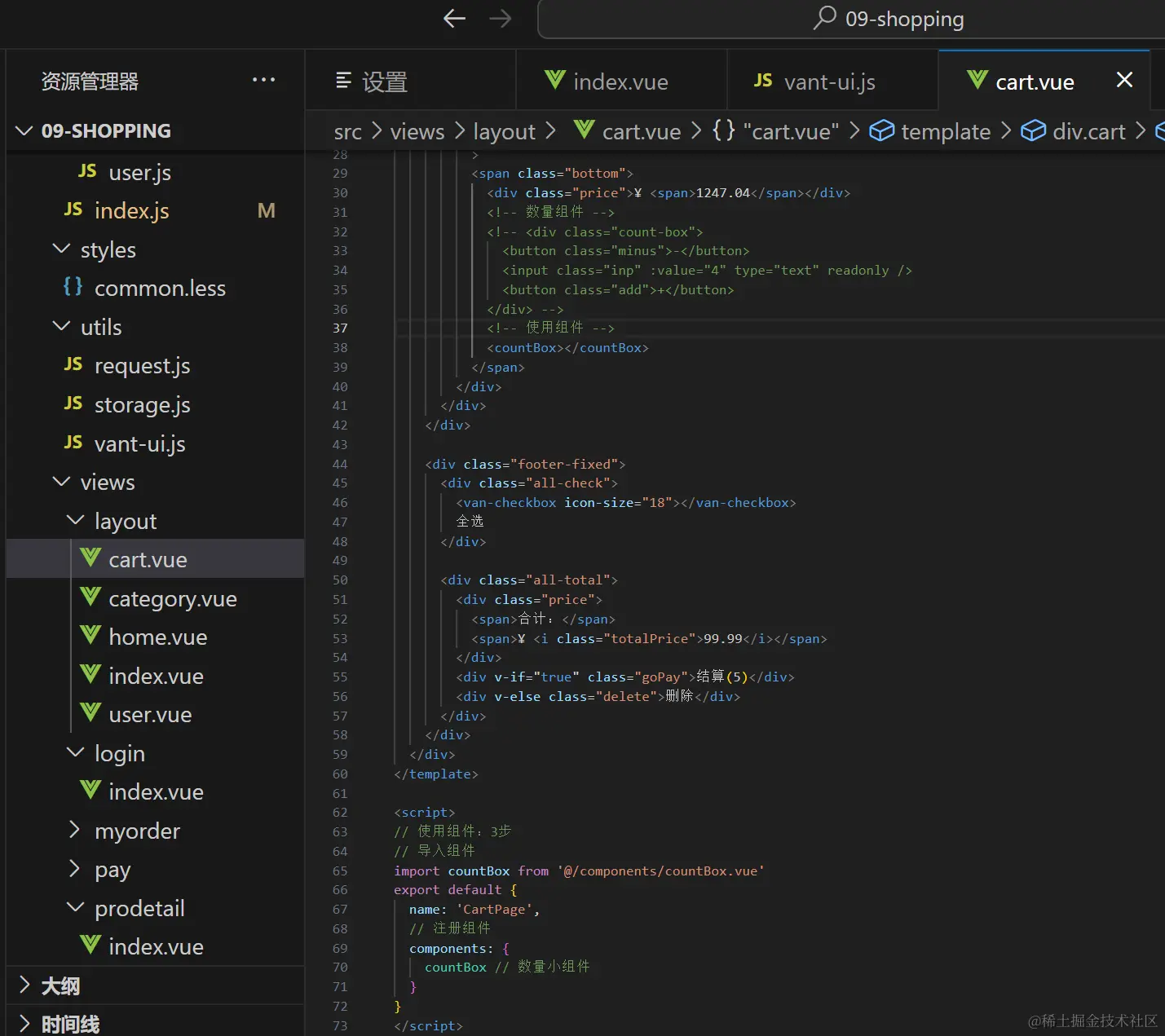Click breadcrumb div.cart cube icon
The width and height of the screenshot is (1165, 1036).
1033,130
